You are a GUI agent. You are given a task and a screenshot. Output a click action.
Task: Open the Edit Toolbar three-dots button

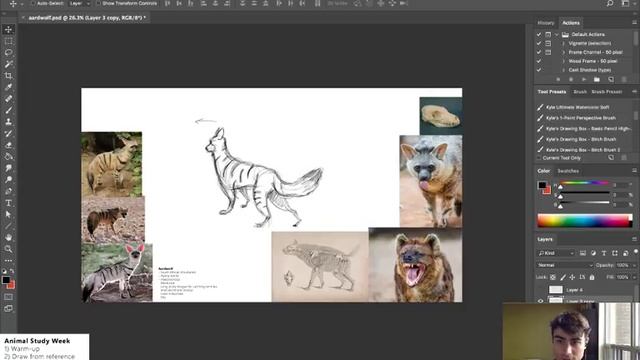point(8,260)
